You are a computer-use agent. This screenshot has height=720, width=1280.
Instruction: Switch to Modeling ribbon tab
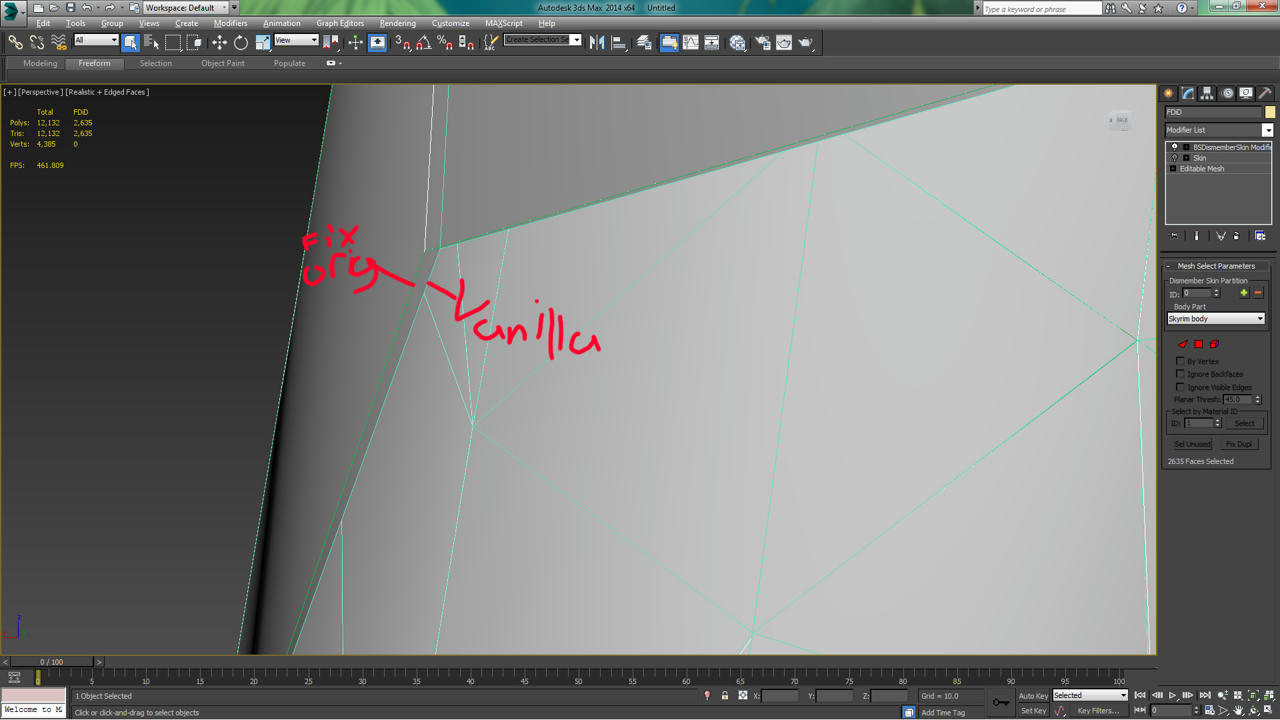(40, 63)
